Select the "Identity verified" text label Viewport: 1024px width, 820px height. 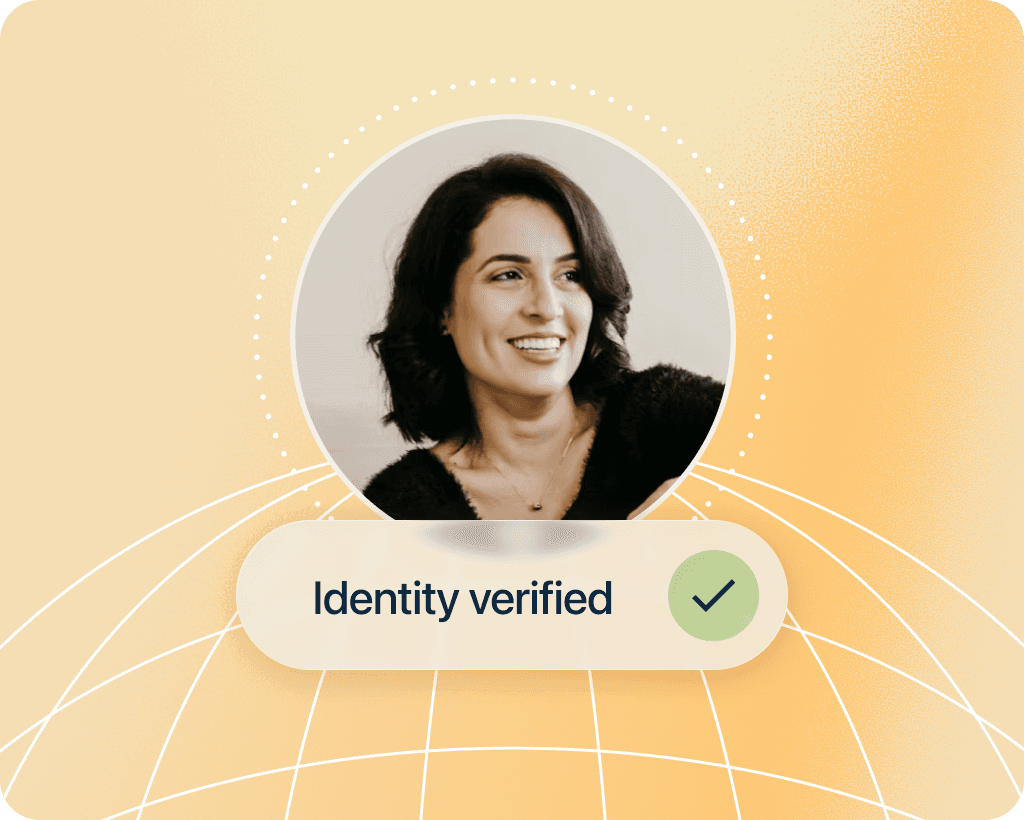click(462, 598)
